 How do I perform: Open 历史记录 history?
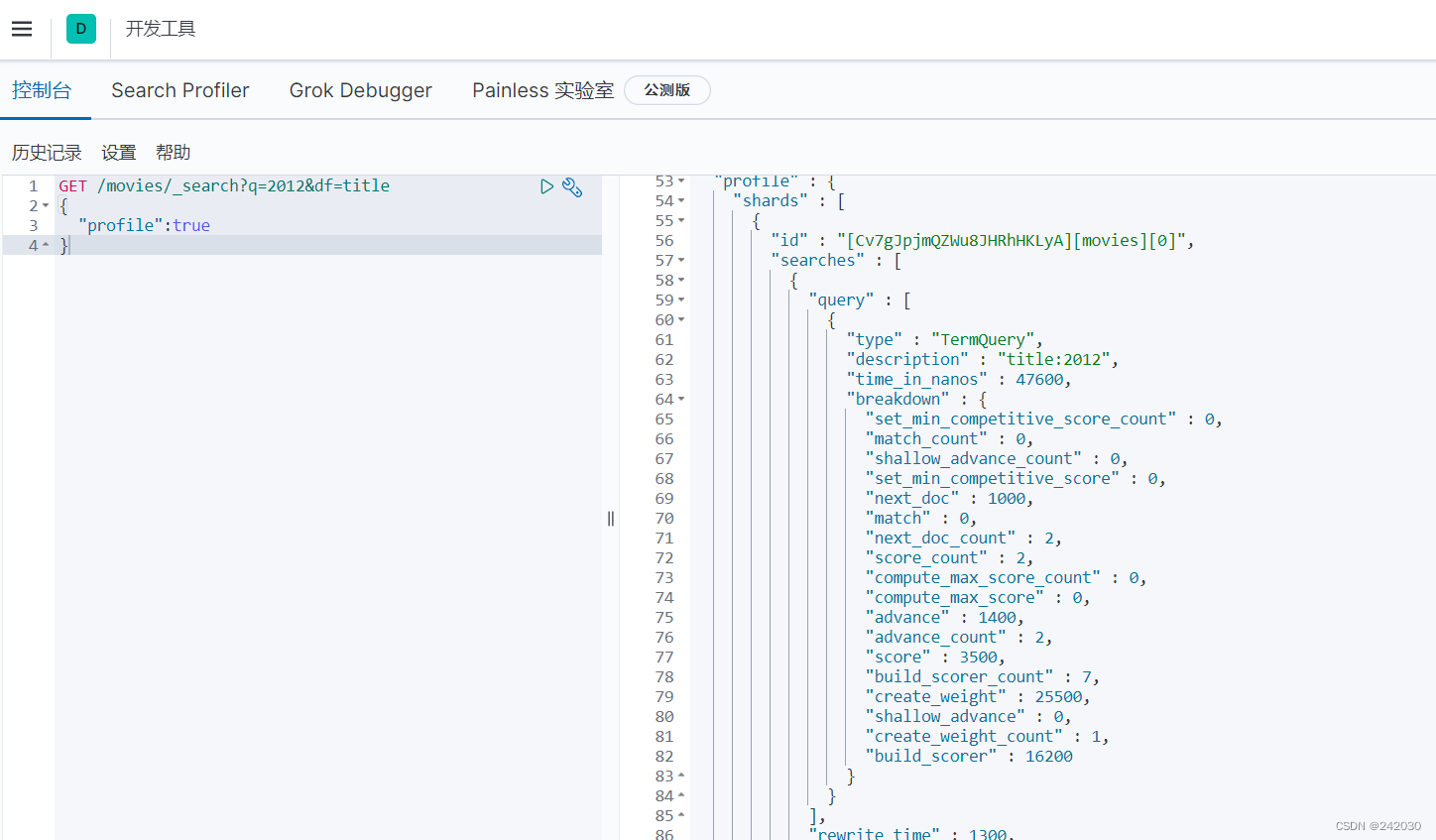(x=47, y=153)
